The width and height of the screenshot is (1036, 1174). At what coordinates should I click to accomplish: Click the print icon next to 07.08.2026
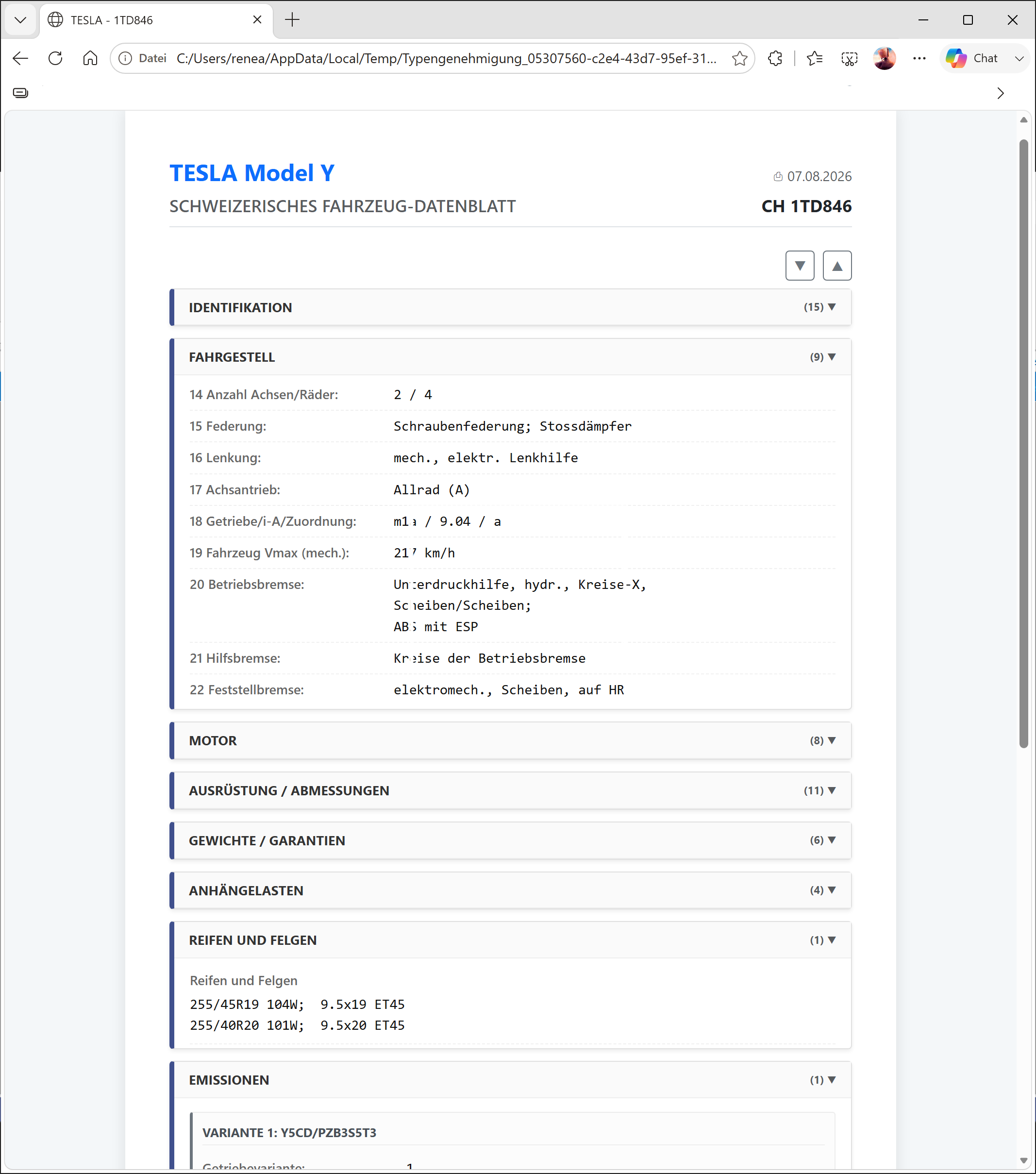tap(778, 176)
